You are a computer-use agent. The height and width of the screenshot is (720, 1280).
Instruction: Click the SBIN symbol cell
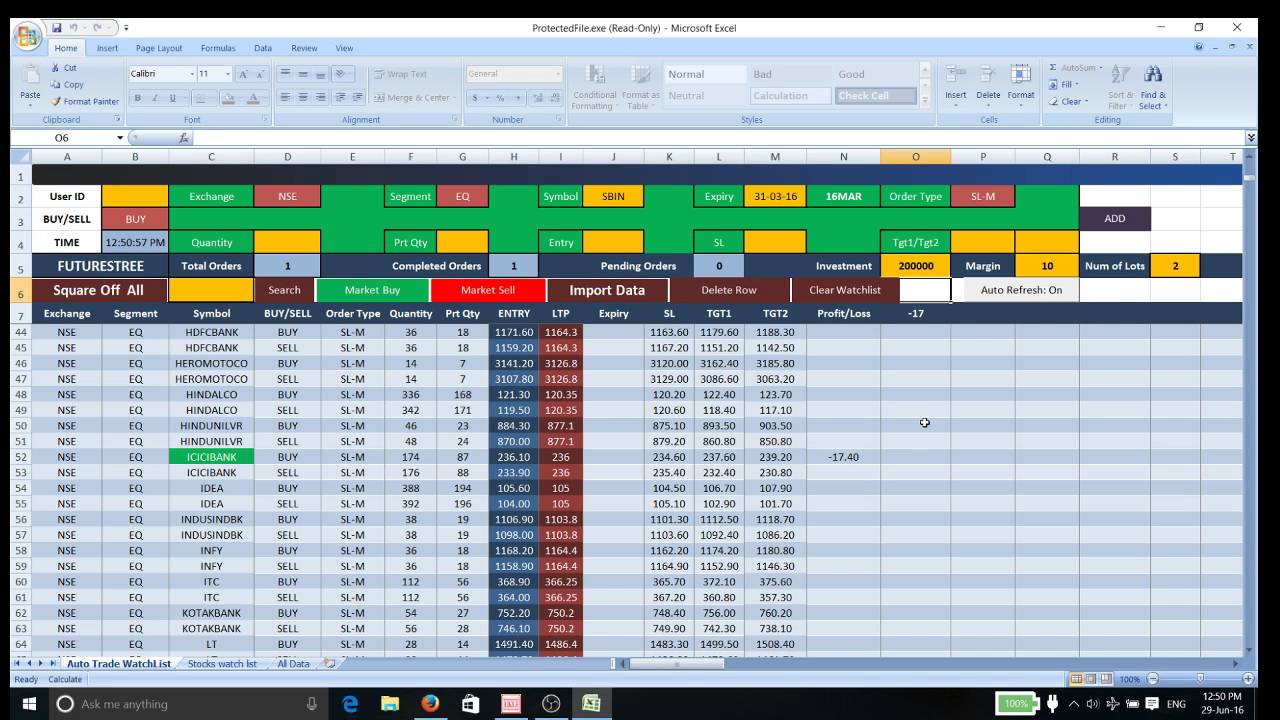pyautogui.click(x=614, y=196)
